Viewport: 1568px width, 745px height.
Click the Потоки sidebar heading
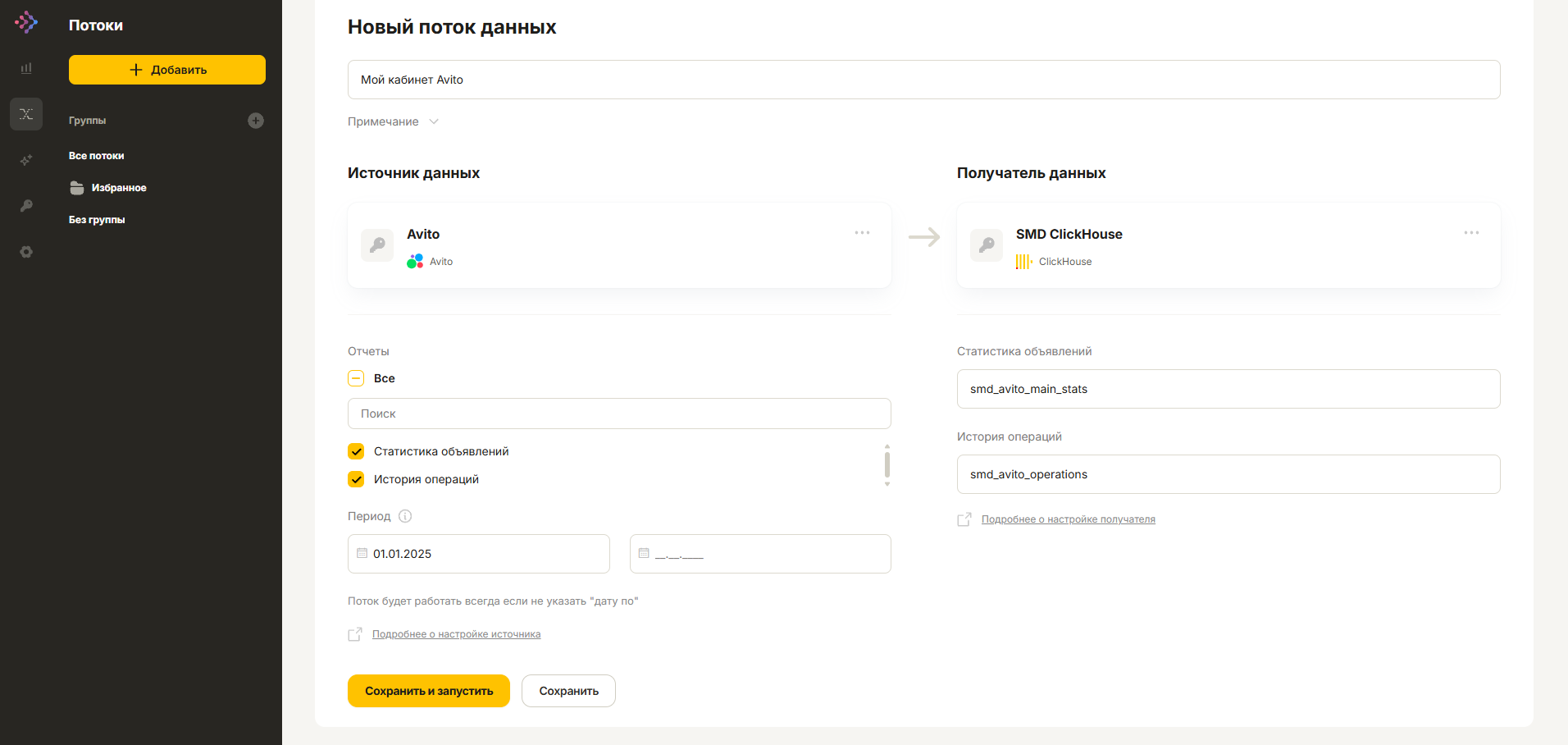[96, 25]
